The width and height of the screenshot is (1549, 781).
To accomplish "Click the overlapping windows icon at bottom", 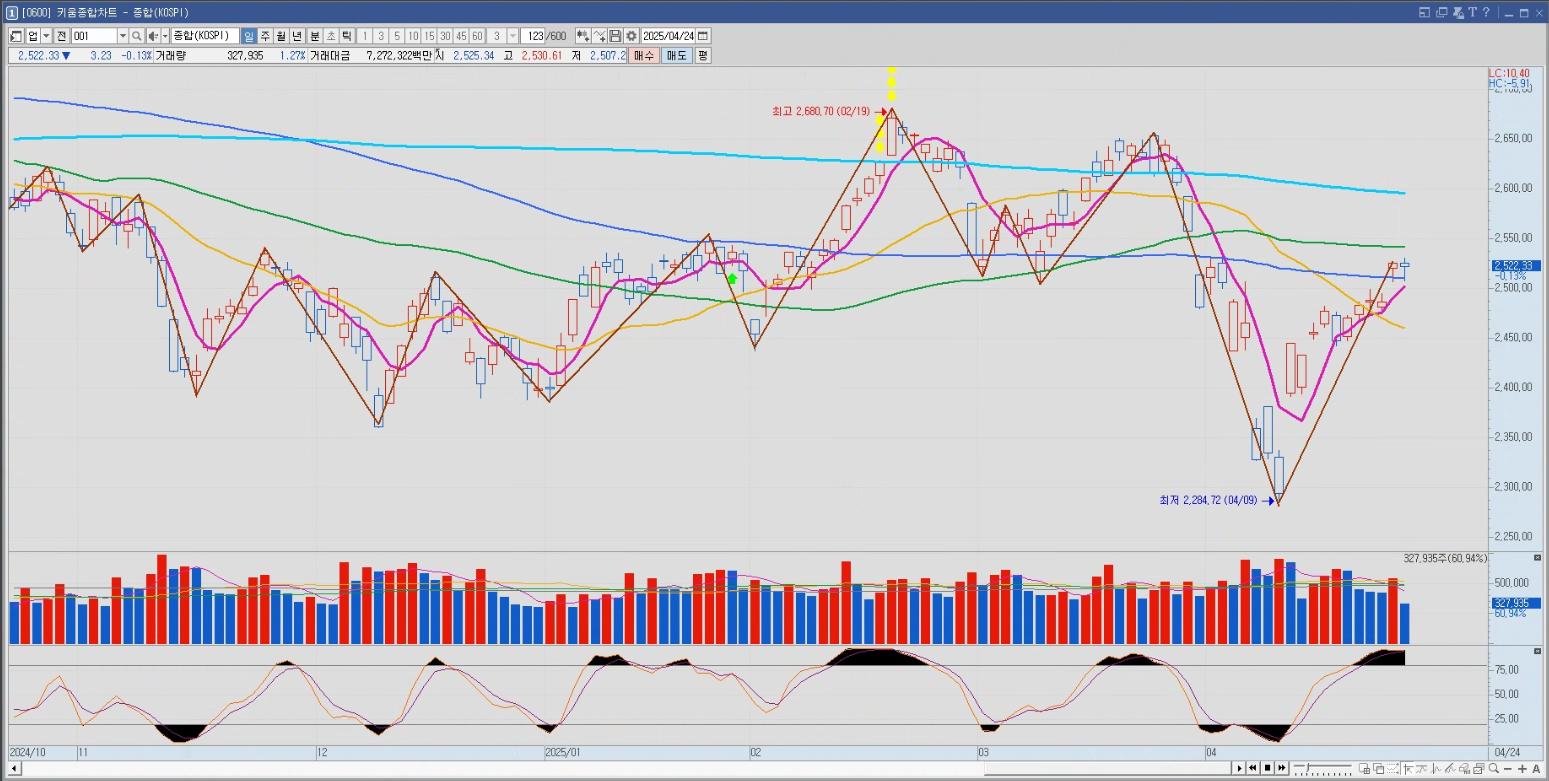I will [x=1379, y=768].
